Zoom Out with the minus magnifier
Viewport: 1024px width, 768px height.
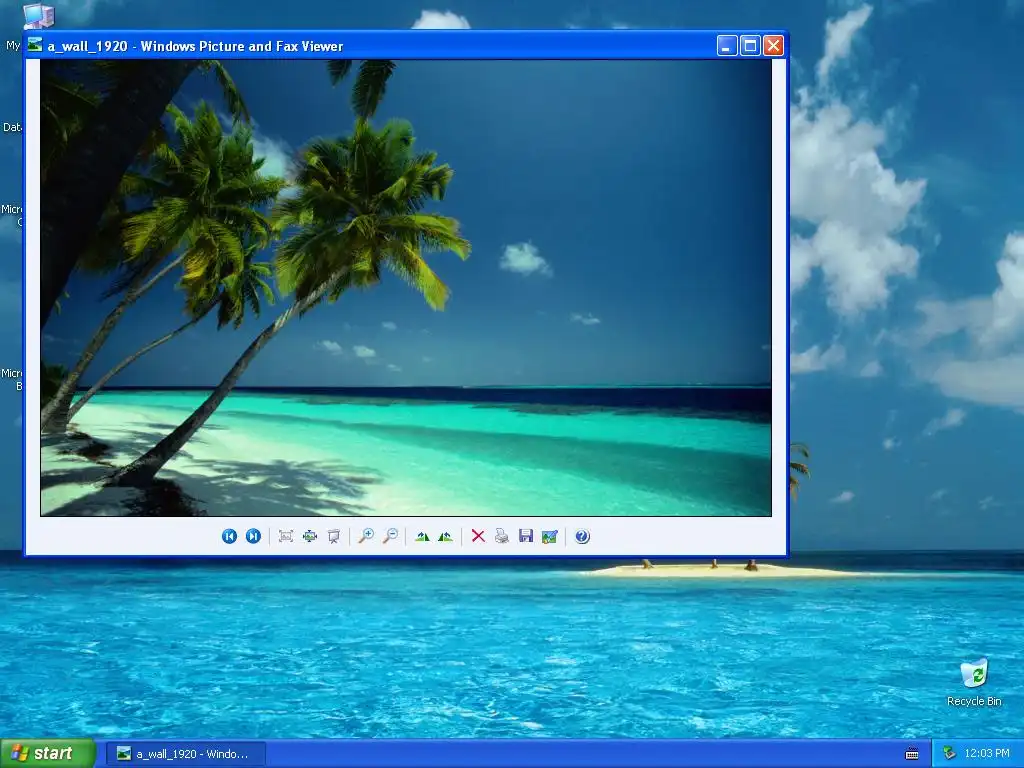(390, 536)
